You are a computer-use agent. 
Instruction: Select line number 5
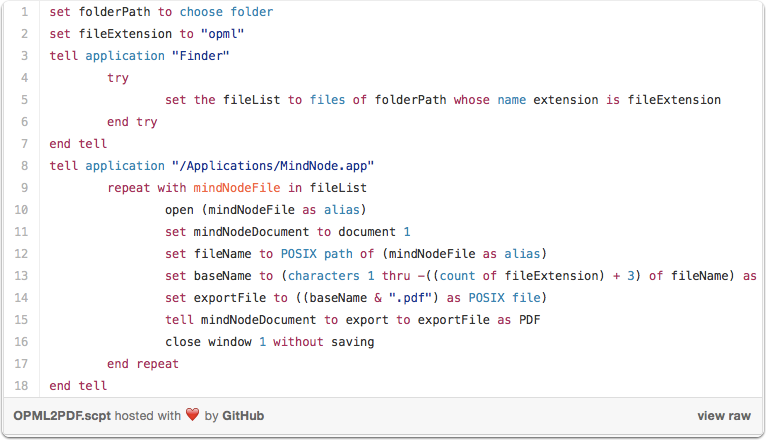point(24,100)
